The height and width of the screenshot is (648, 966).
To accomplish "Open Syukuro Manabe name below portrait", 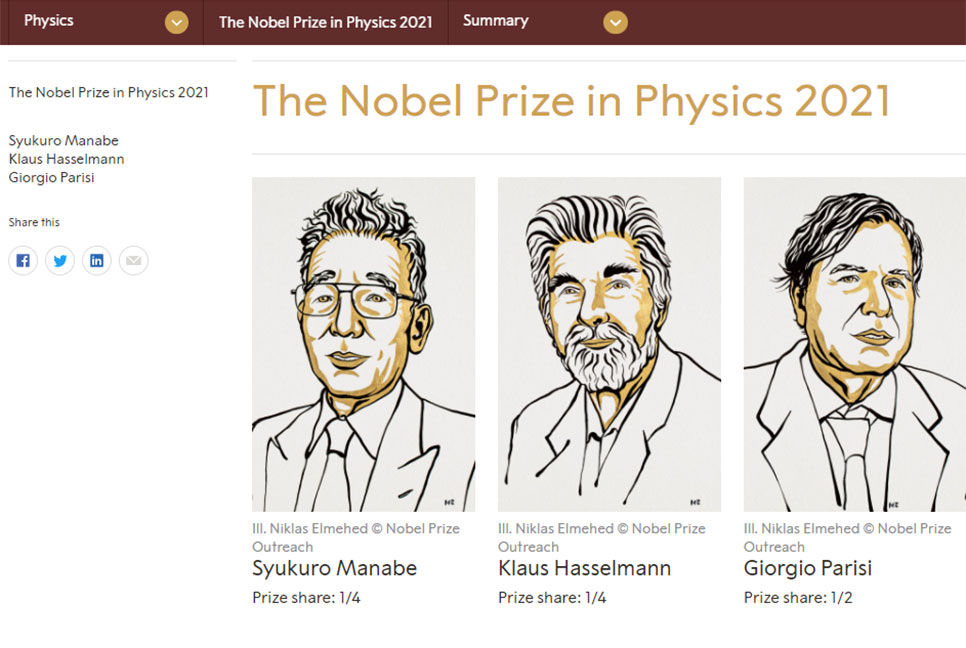I will 335,568.
